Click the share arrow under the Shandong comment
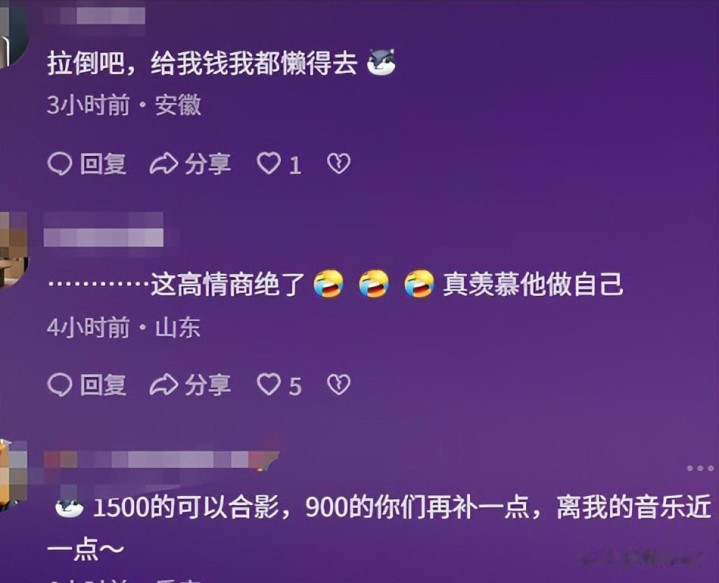This screenshot has width=719, height=583. [x=164, y=384]
